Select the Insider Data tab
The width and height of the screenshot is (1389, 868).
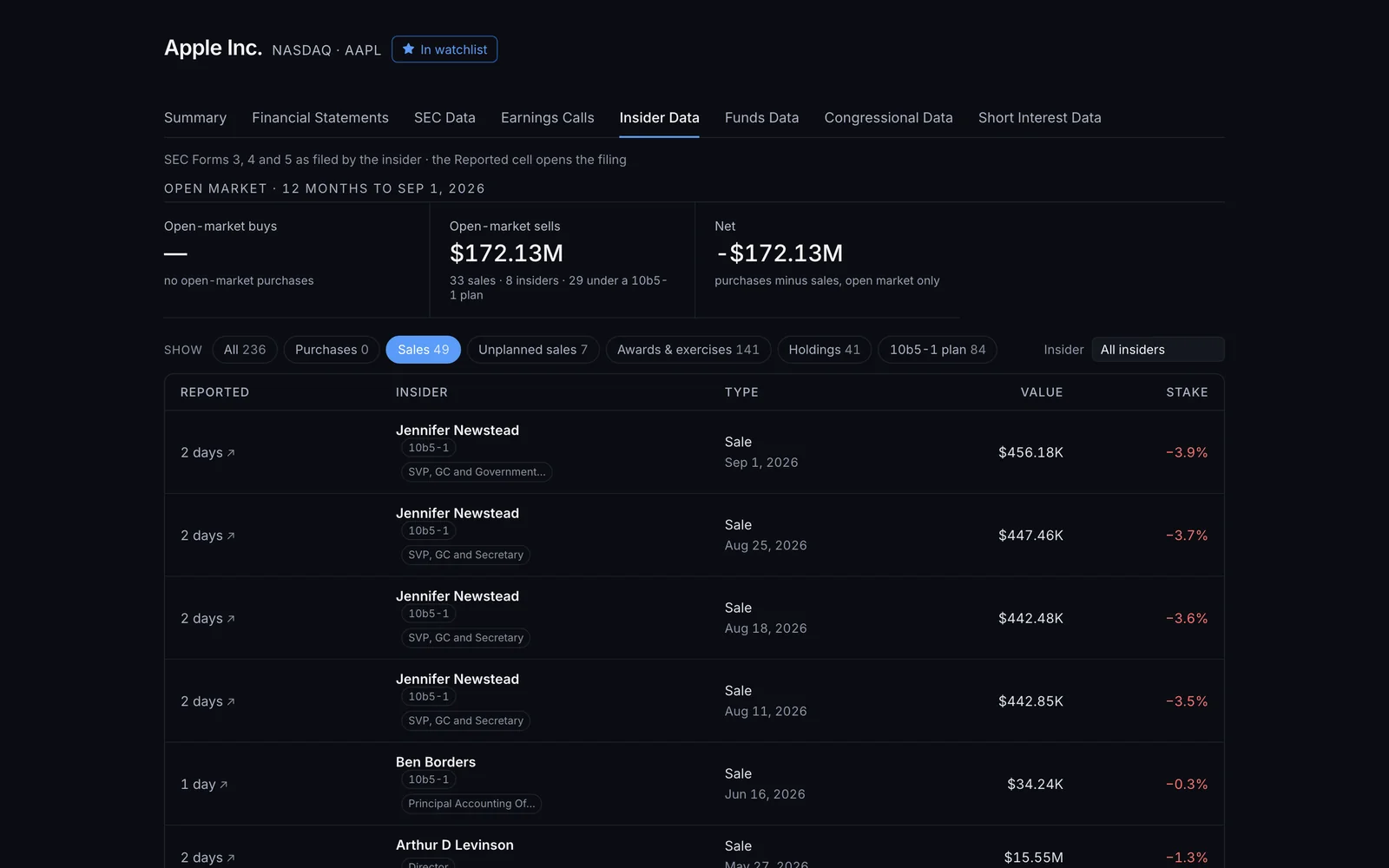tap(659, 118)
